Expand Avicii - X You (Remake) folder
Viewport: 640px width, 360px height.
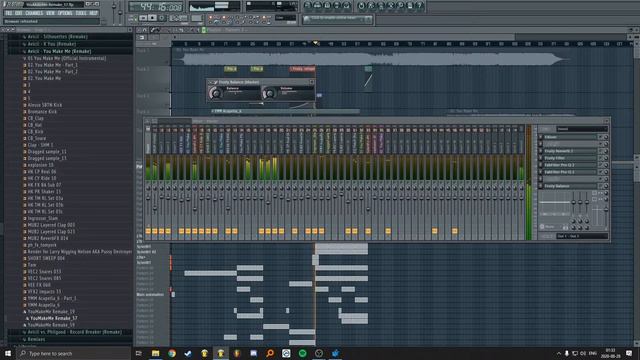click(x=52, y=44)
